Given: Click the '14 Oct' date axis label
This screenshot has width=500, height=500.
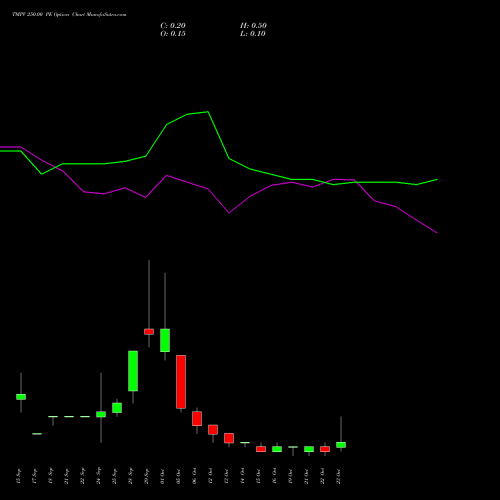Looking at the screenshot, I should [x=242, y=476].
